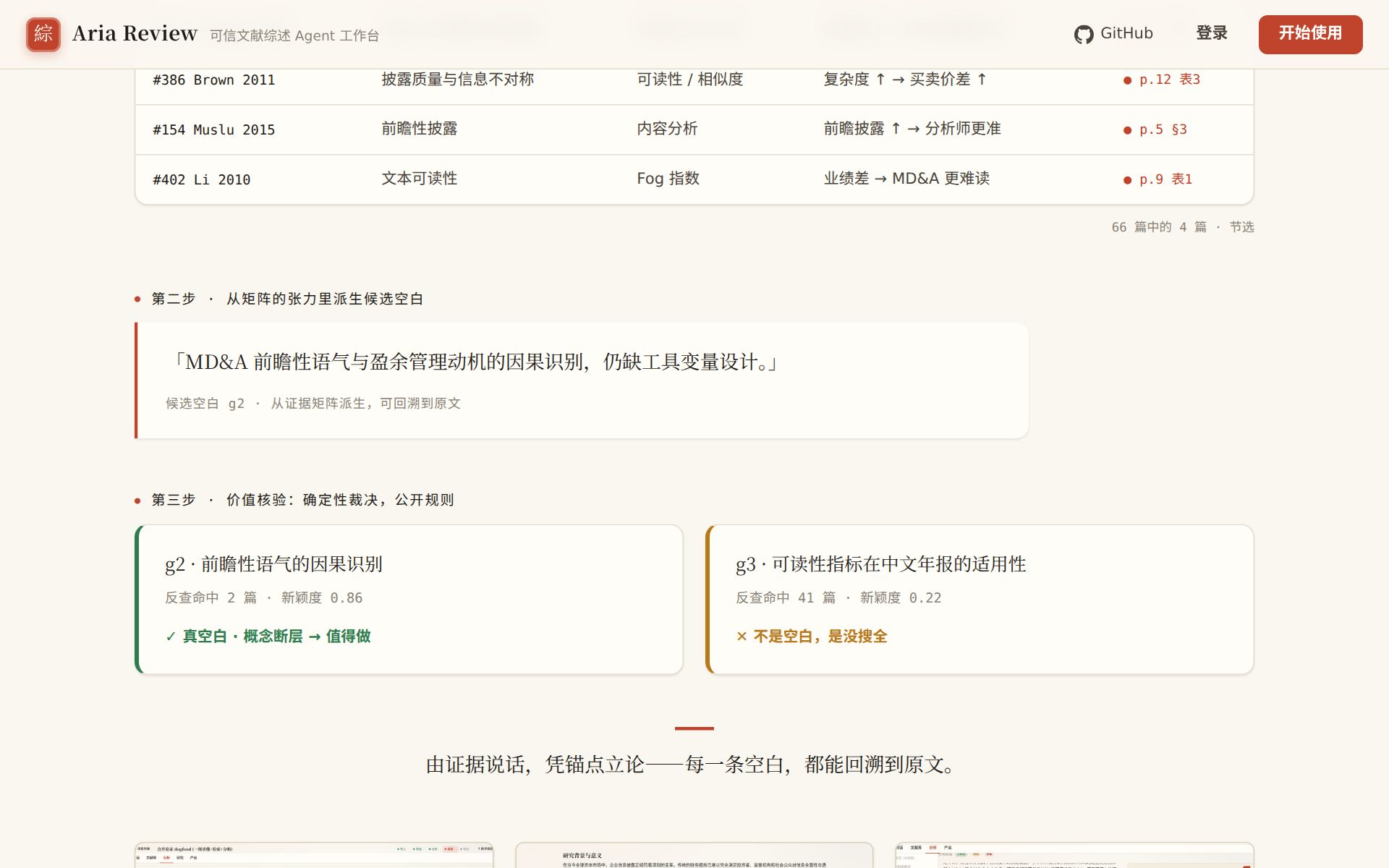
Task: Click the MD&A 前瞻性语气 candidate gap quote
Action: pos(474,362)
